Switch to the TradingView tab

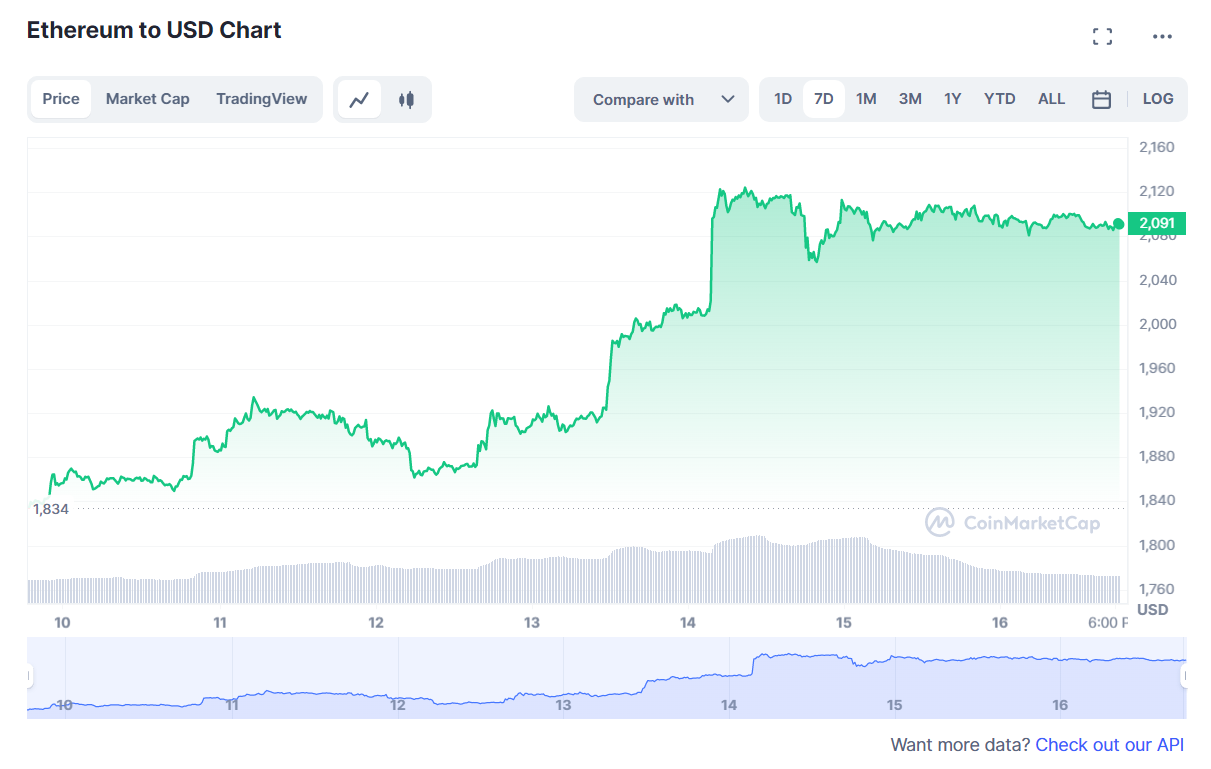(x=262, y=99)
